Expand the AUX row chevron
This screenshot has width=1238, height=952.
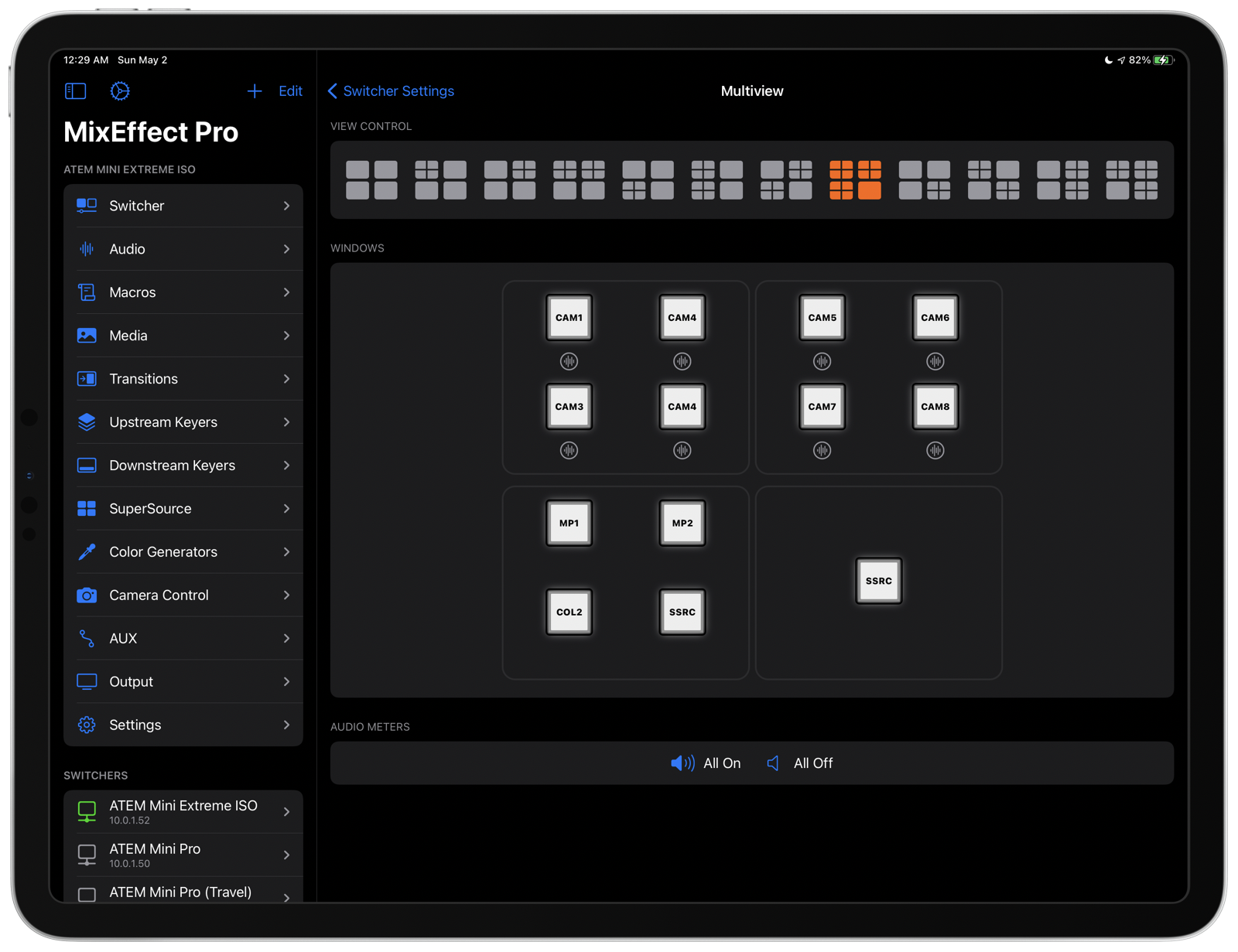click(x=286, y=639)
